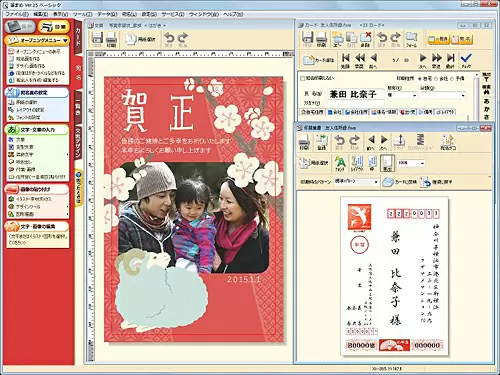The width and height of the screenshot is (500, 375).
Task: Open the font icon with green A
Action: click(340, 163)
